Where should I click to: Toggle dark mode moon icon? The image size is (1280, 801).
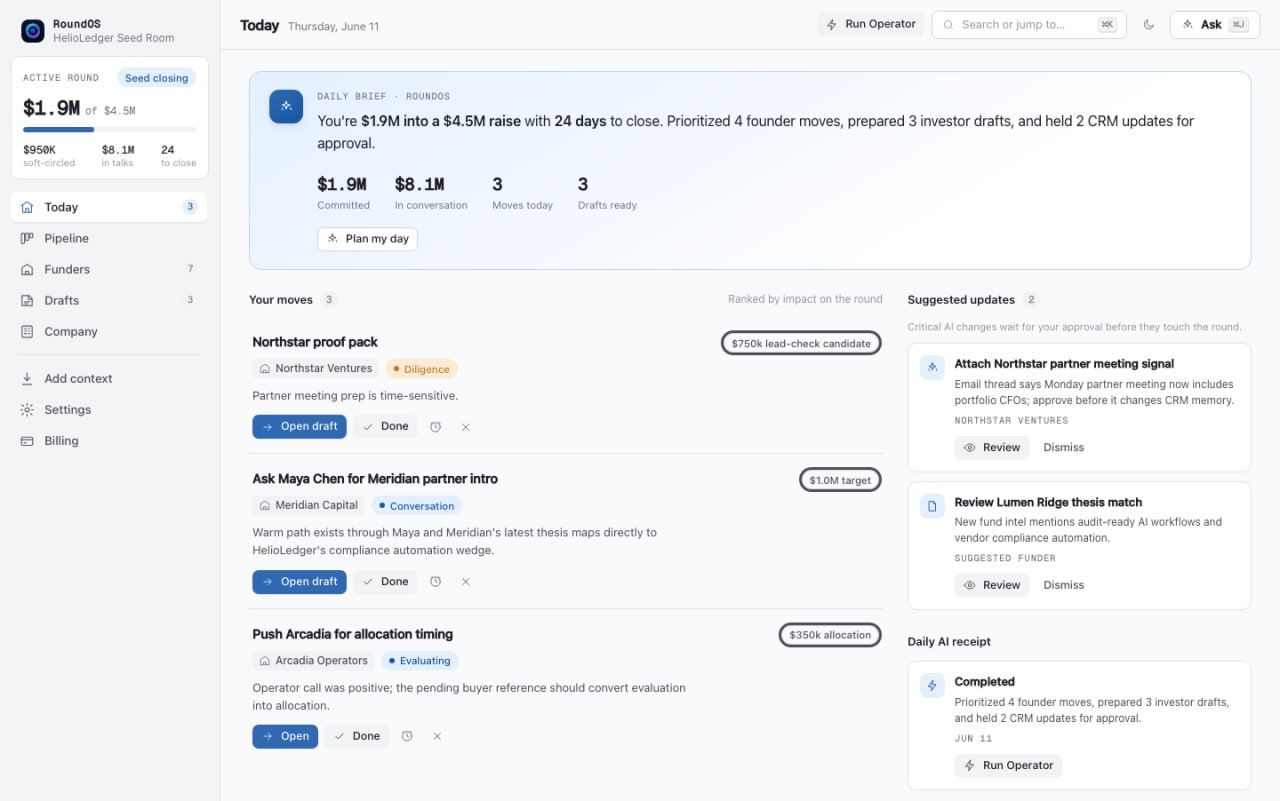point(1149,25)
